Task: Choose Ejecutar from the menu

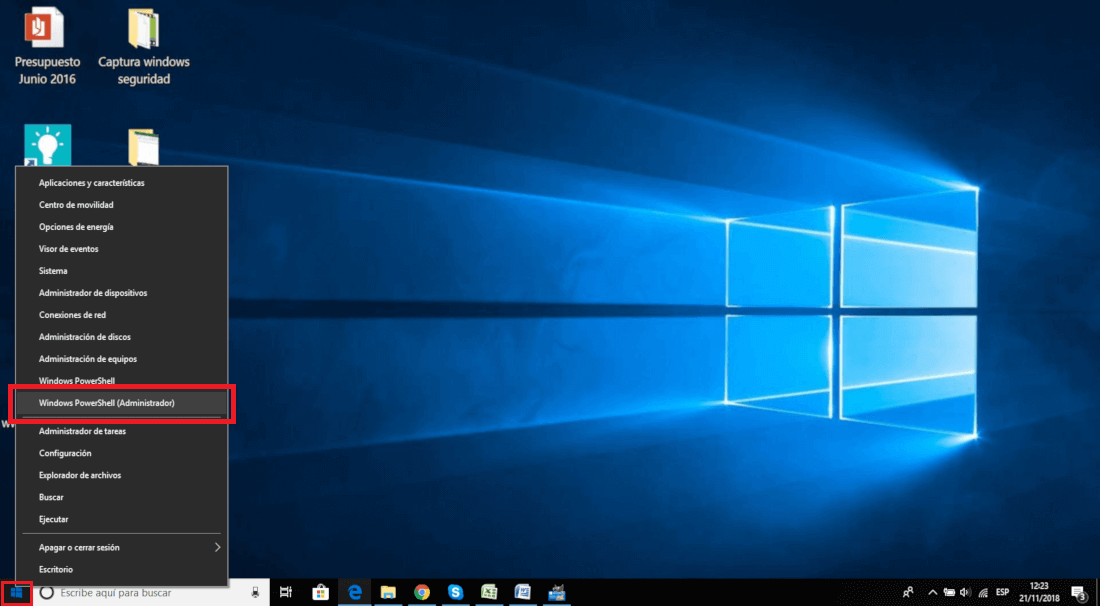Action: pyautogui.click(x=122, y=519)
